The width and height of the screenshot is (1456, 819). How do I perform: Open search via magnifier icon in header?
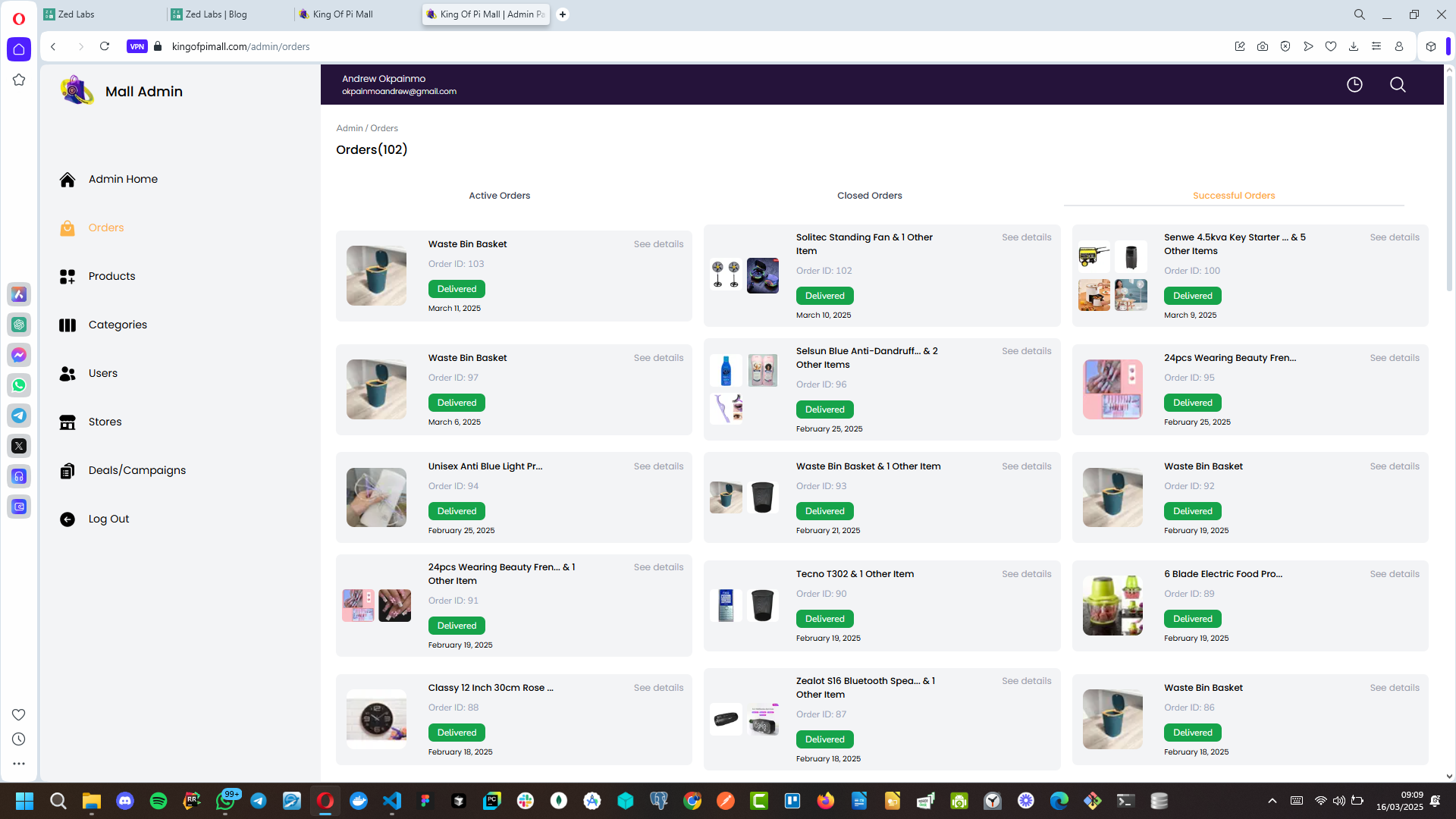coord(1398,85)
